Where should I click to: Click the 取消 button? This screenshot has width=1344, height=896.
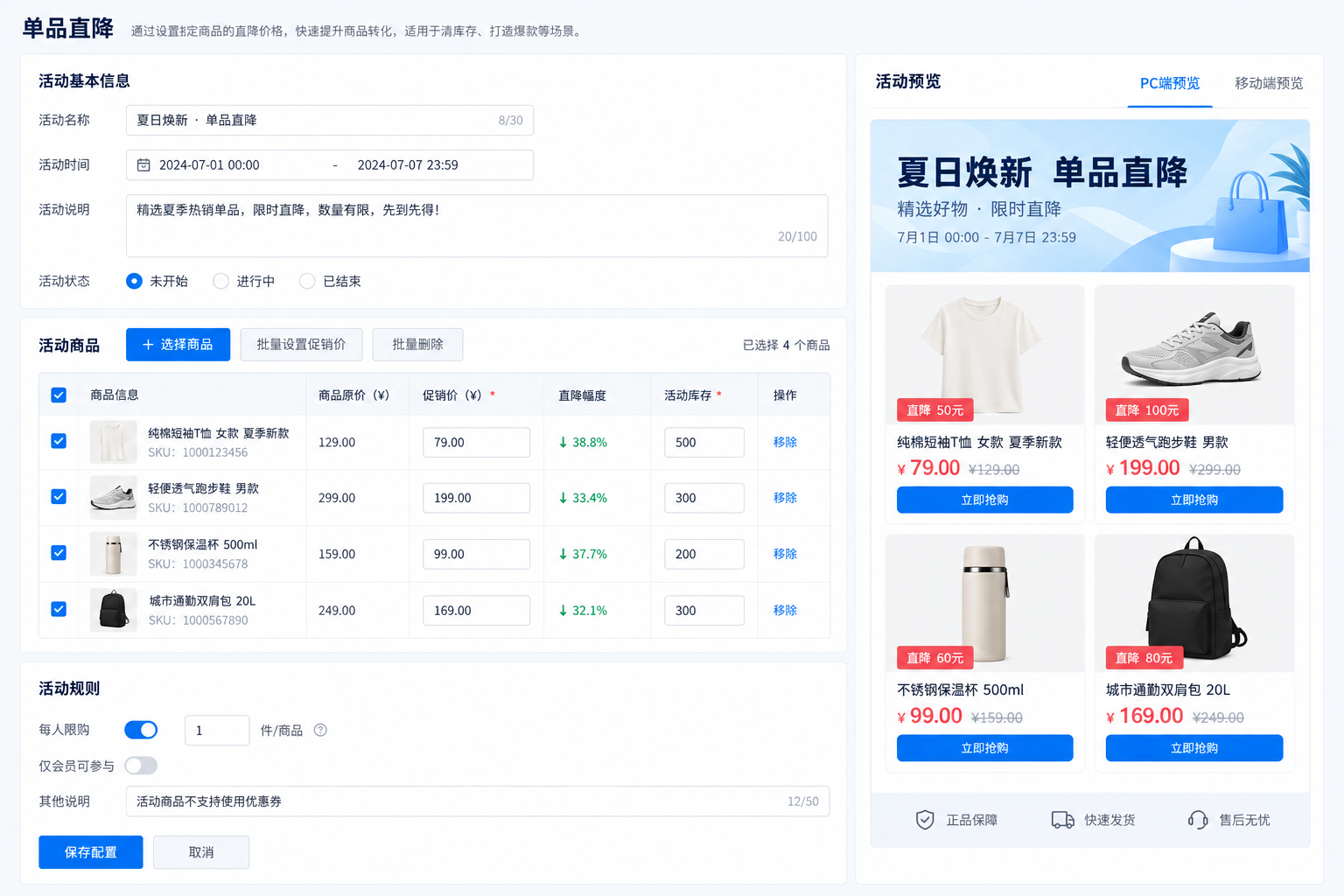201,852
